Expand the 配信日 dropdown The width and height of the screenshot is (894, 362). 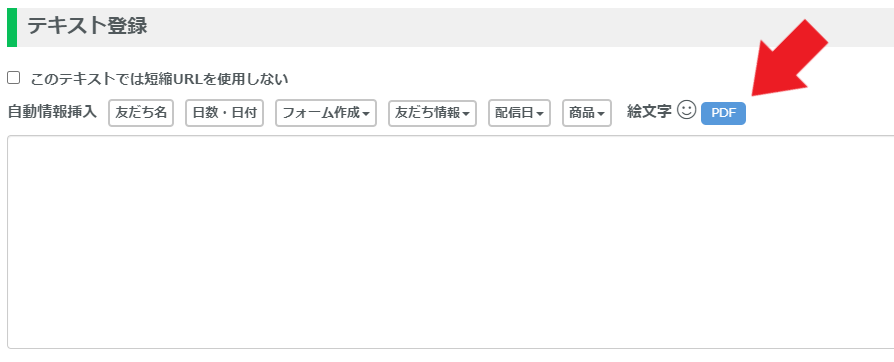pos(519,113)
